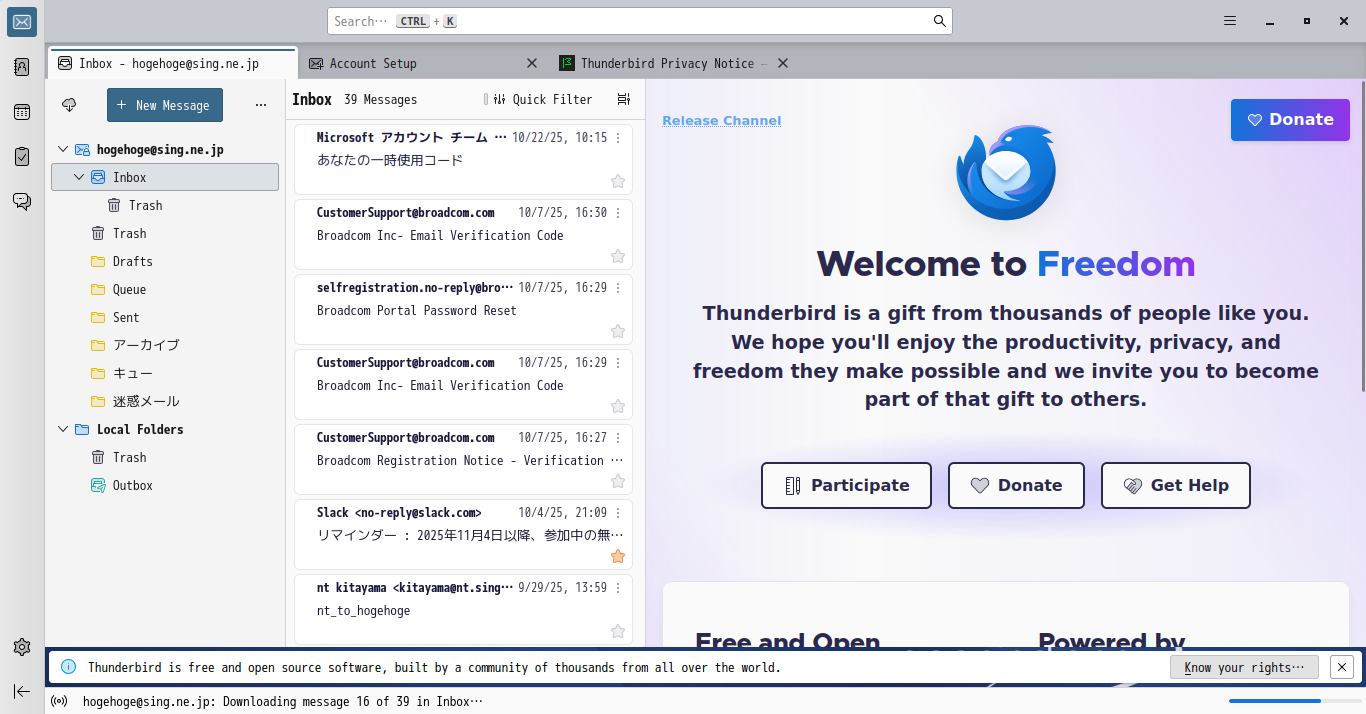Open Thunderbird application menu (hamburger)

(x=1230, y=21)
